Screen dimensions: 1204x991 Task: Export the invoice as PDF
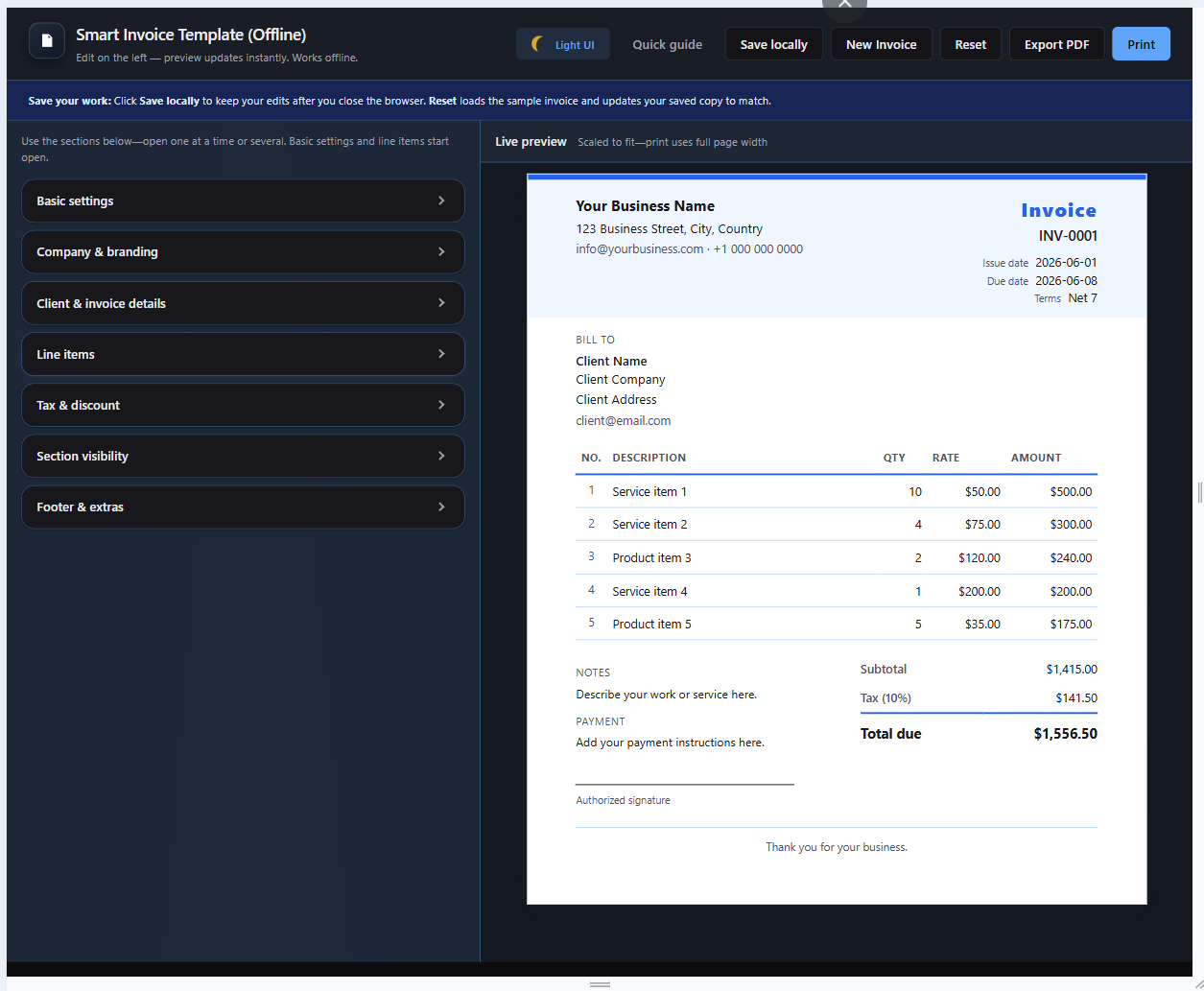[x=1056, y=43]
